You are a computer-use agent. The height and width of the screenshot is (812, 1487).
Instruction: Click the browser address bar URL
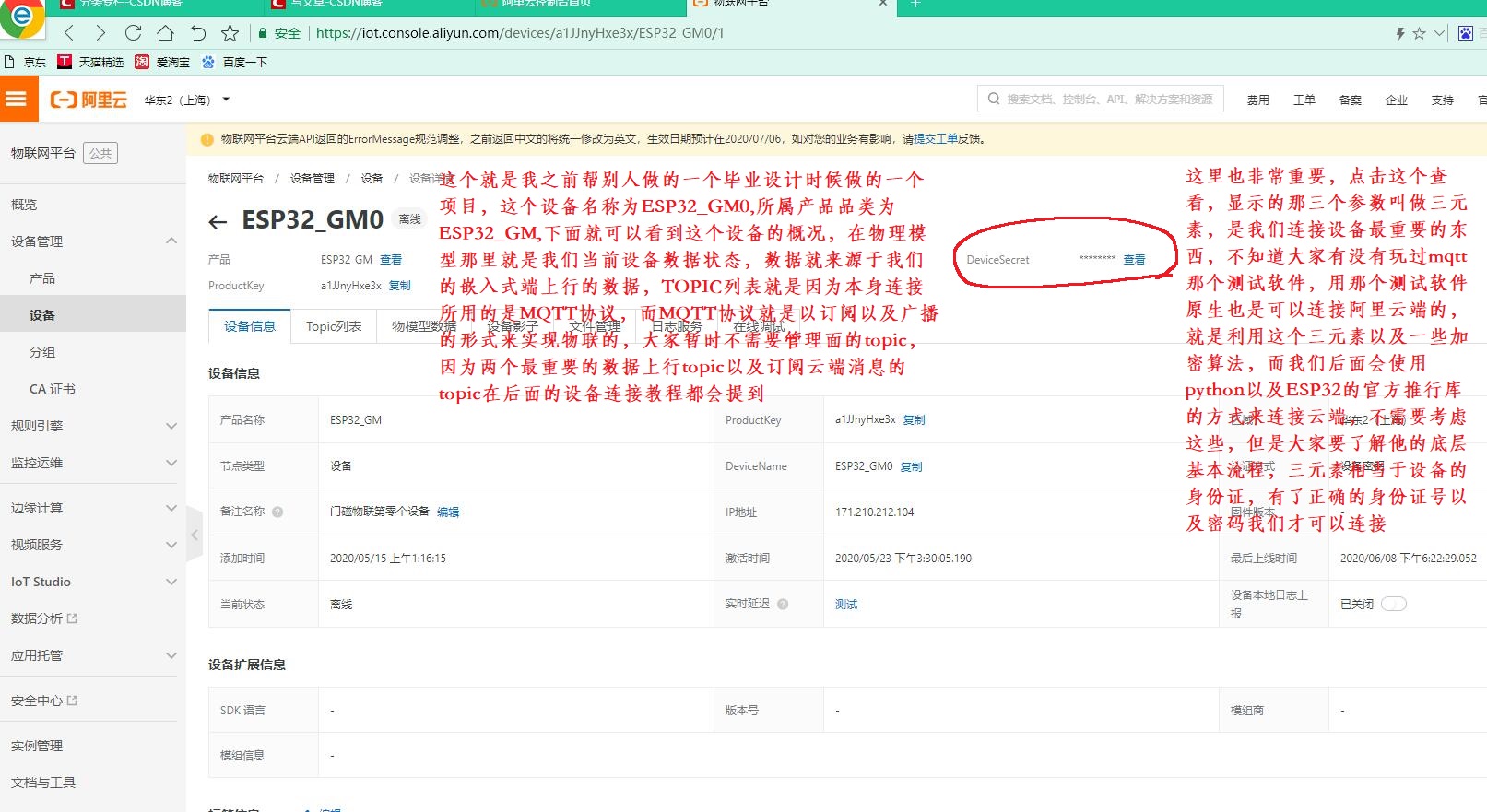coord(520,33)
